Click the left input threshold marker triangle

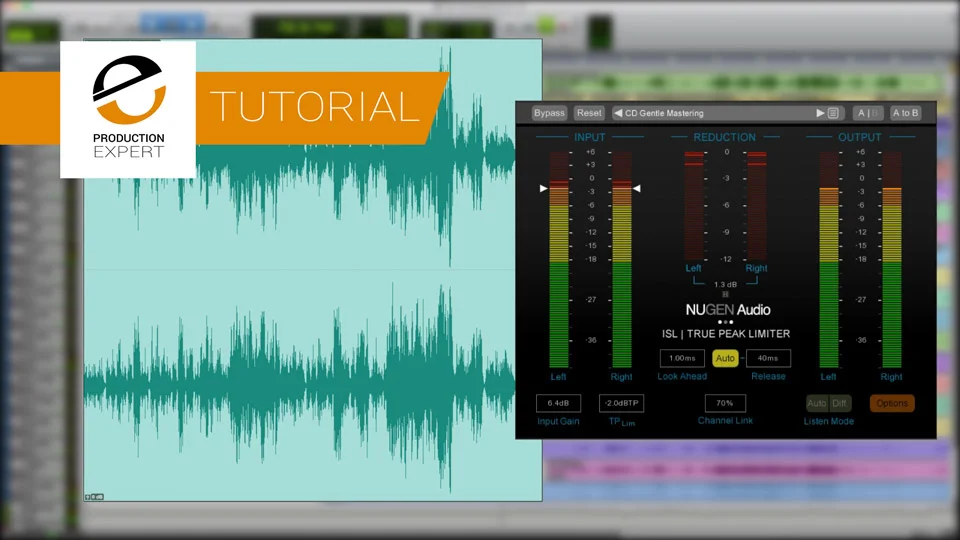pos(543,189)
